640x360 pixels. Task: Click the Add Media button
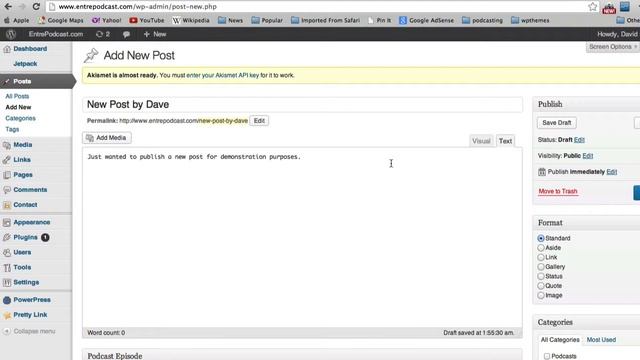(x=107, y=138)
